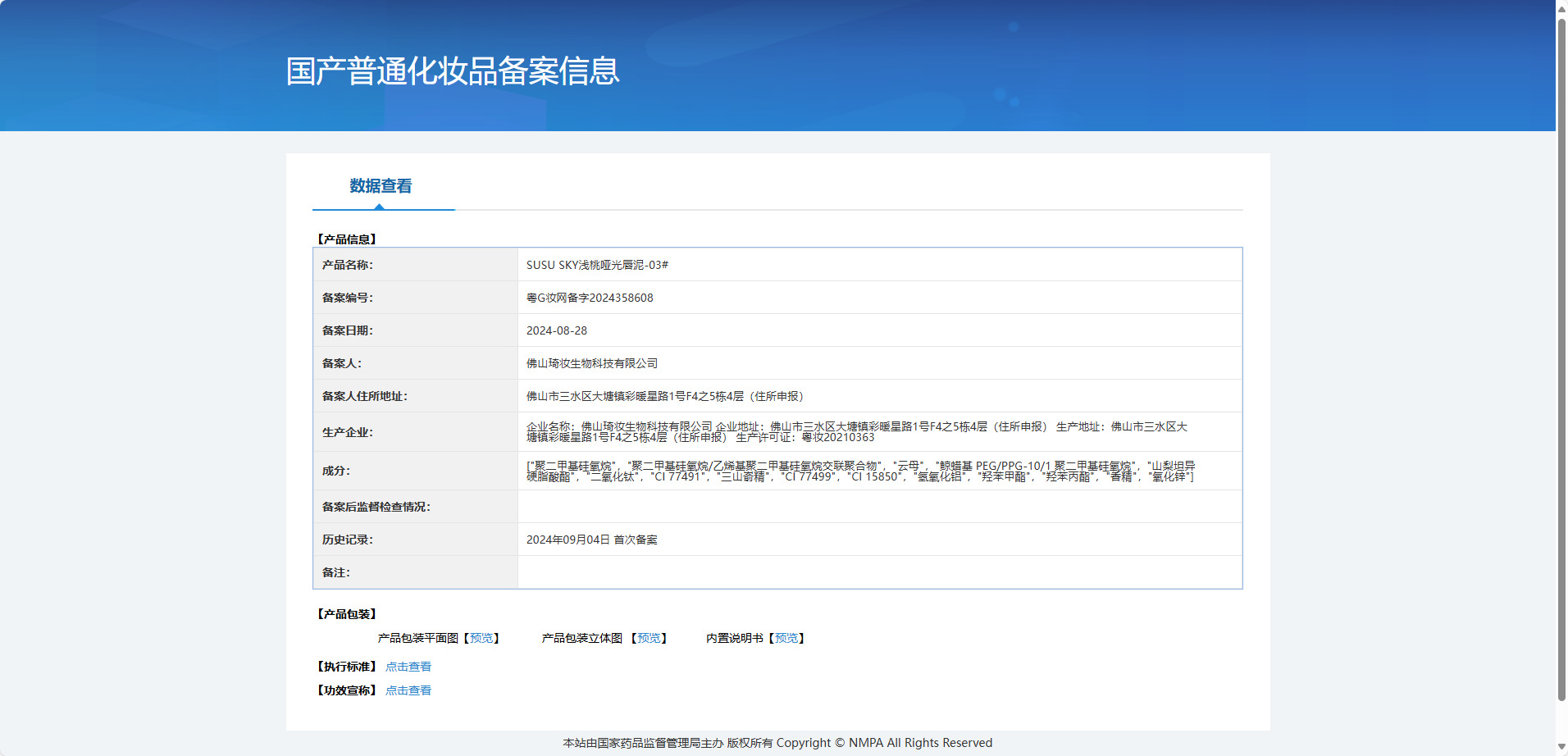Click the 【产品信息】 section heading
1568x756 pixels.
346,239
